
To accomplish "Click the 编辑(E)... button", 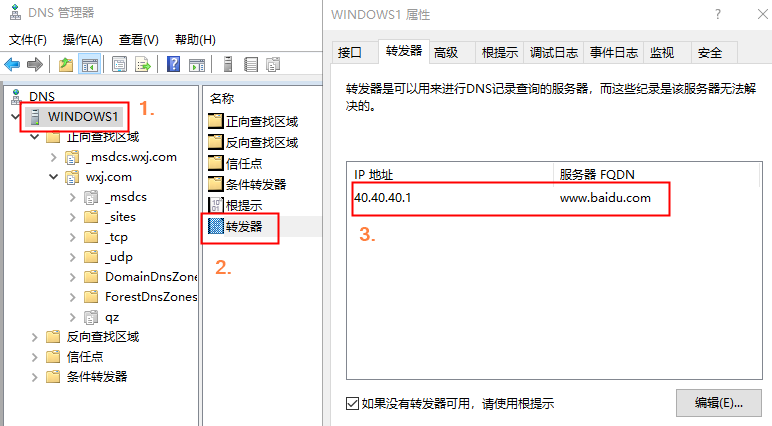I will [x=718, y=403].
